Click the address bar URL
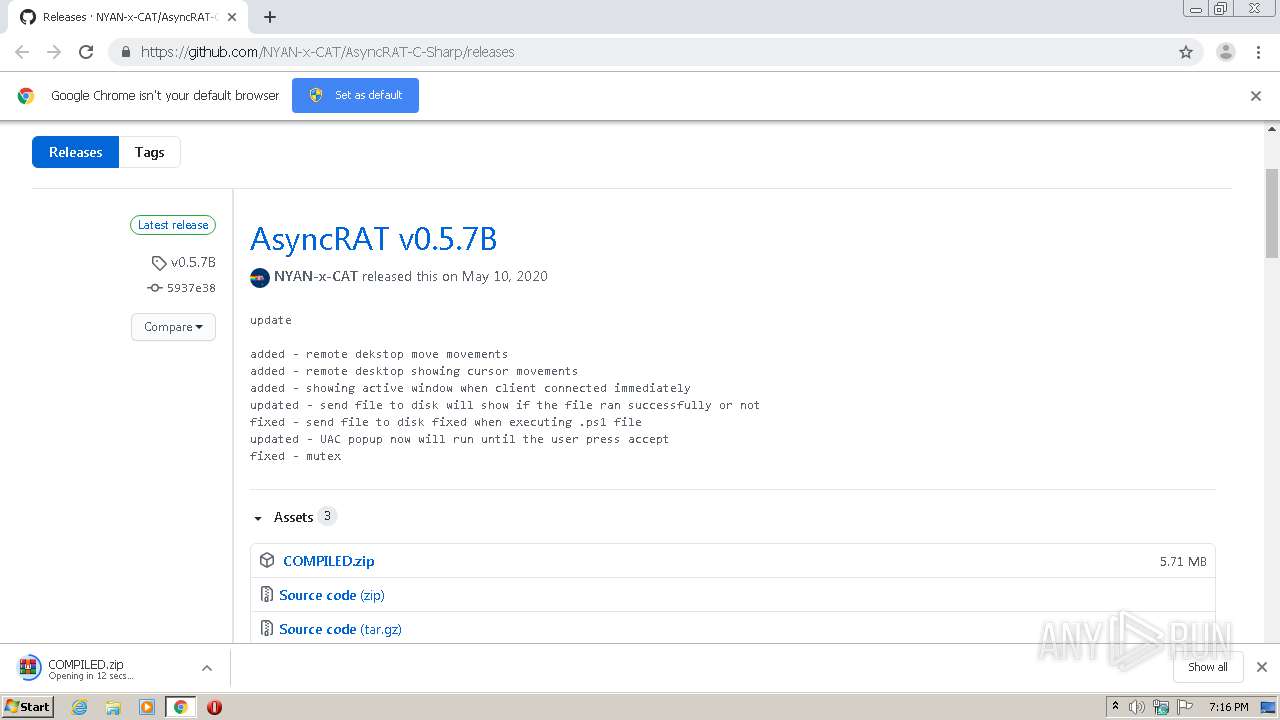Image resolution: width=1280 pixels, height=720 pixels. pyautogui.click(x=327, y=52)
